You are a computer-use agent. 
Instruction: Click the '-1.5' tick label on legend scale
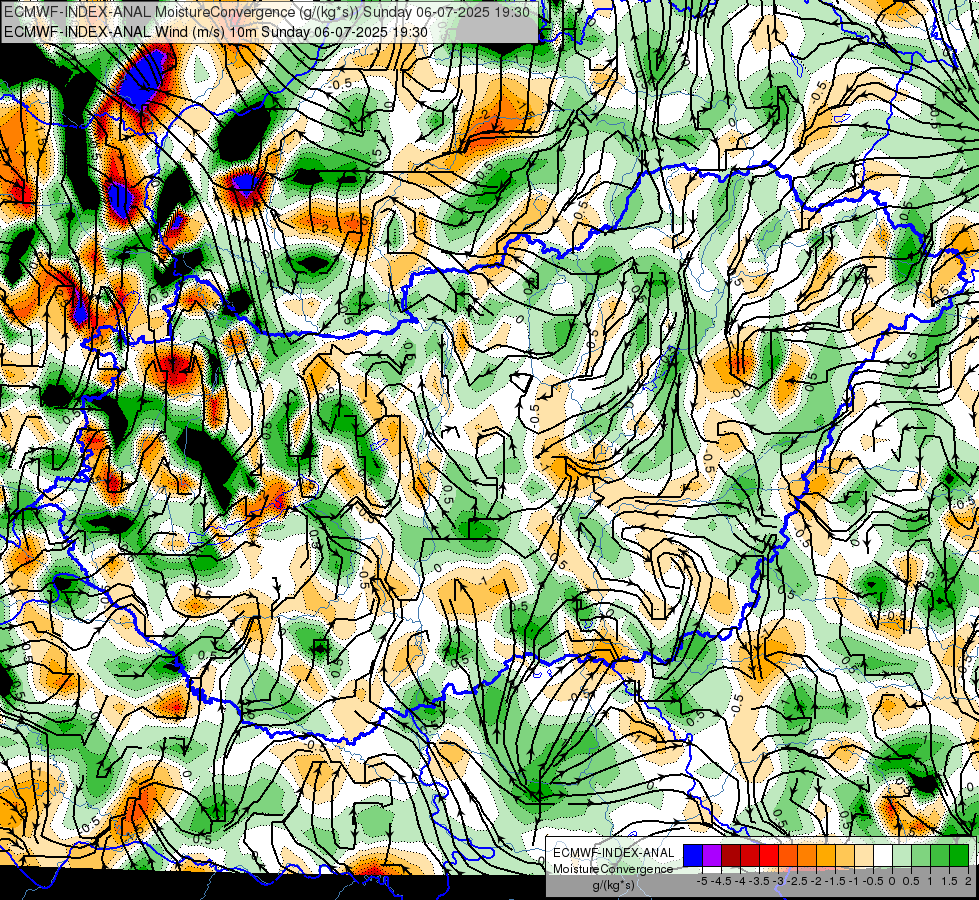pyautogui.click(x=835, y=881)
